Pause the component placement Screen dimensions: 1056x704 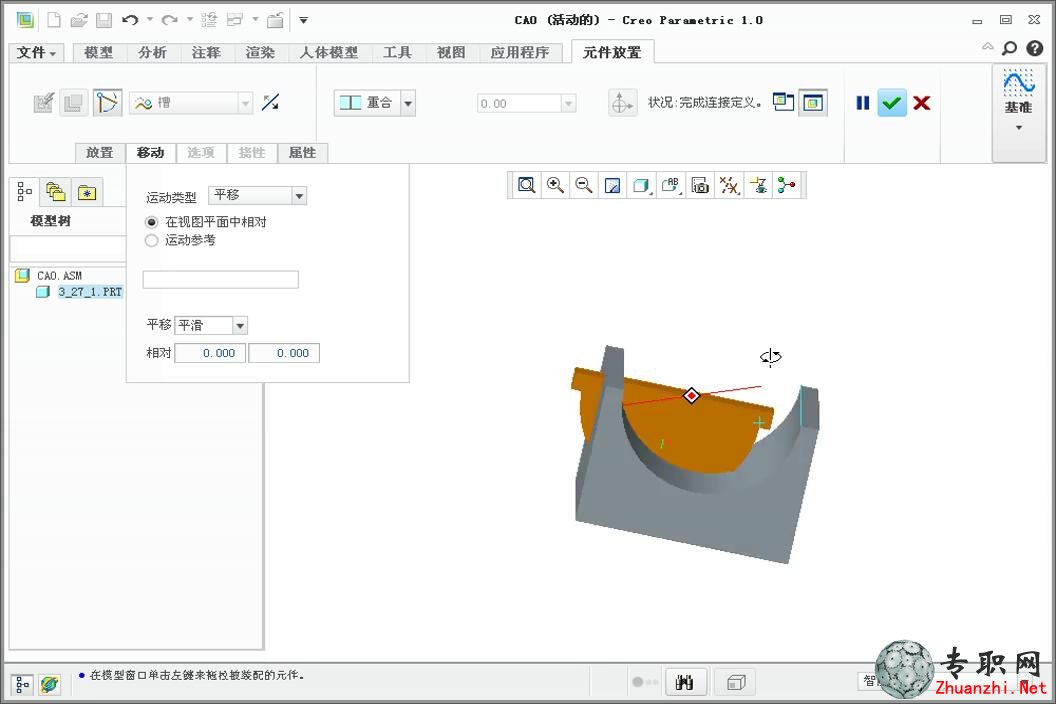(x=863, y=103)
